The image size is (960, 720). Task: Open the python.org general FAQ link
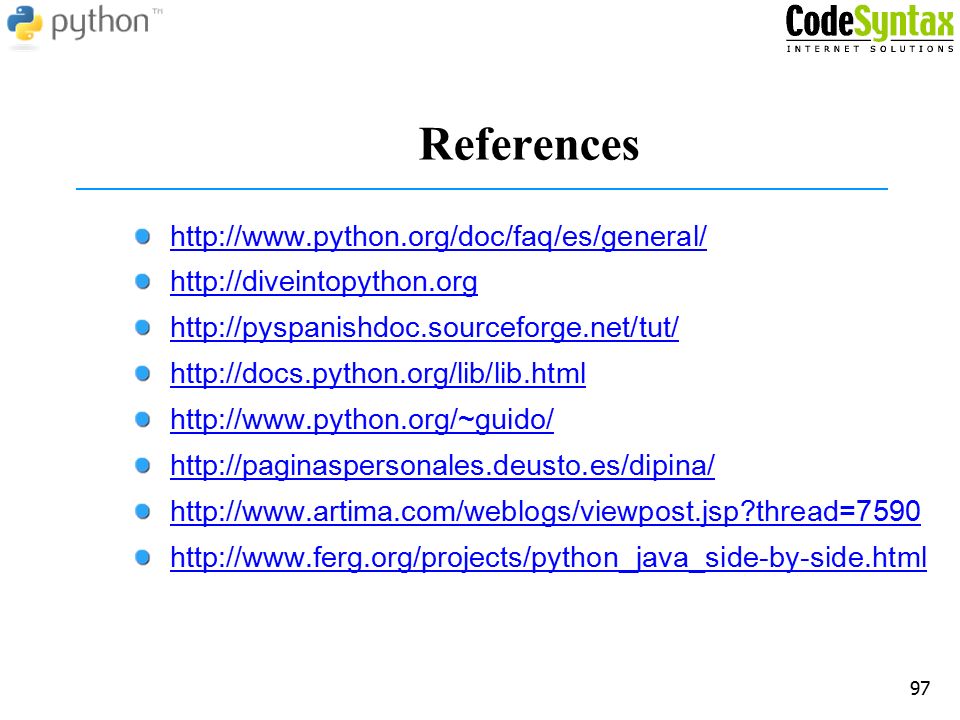click(438, 237)
